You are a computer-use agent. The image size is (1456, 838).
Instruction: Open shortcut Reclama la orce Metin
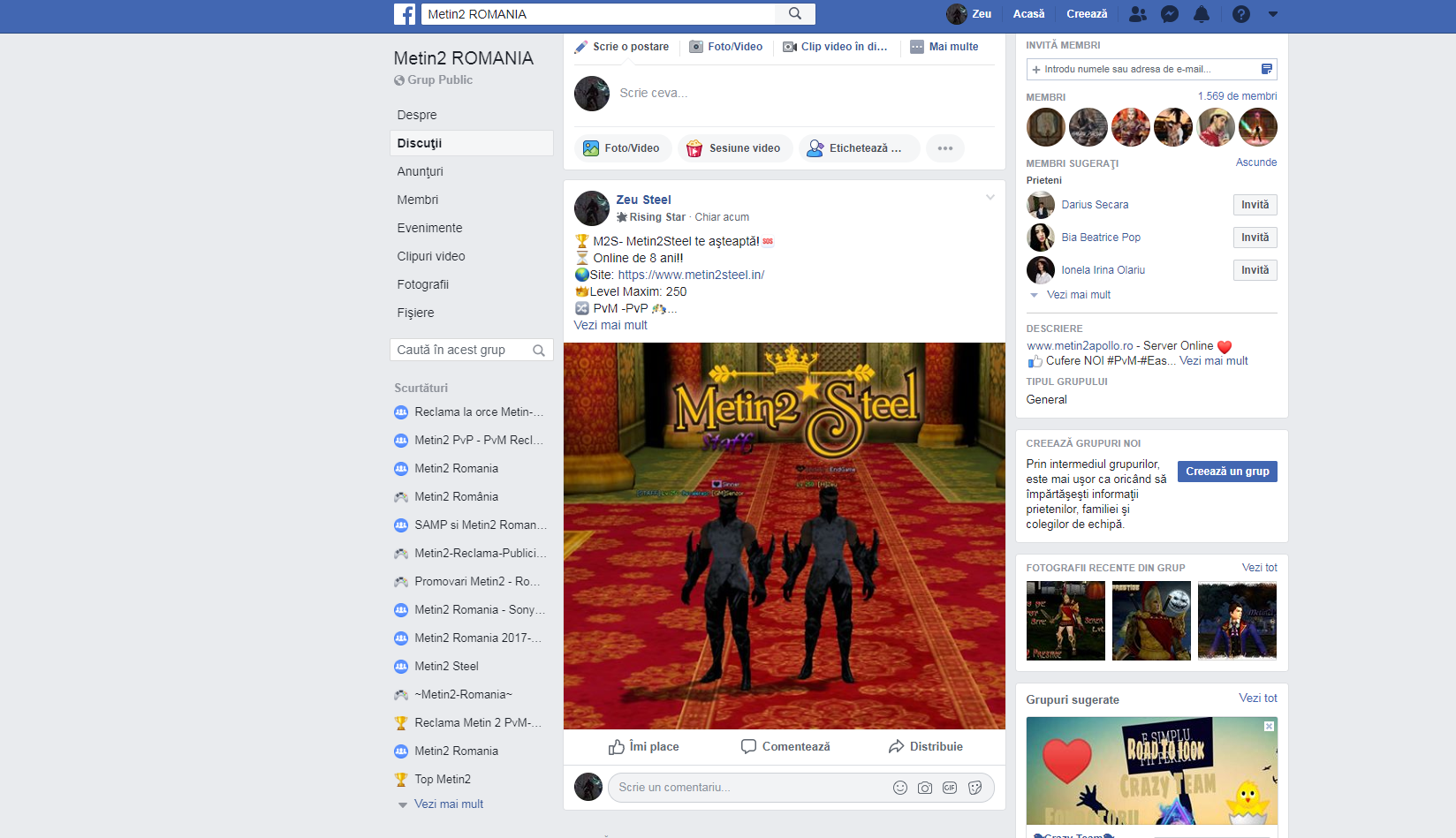[470, 412]
